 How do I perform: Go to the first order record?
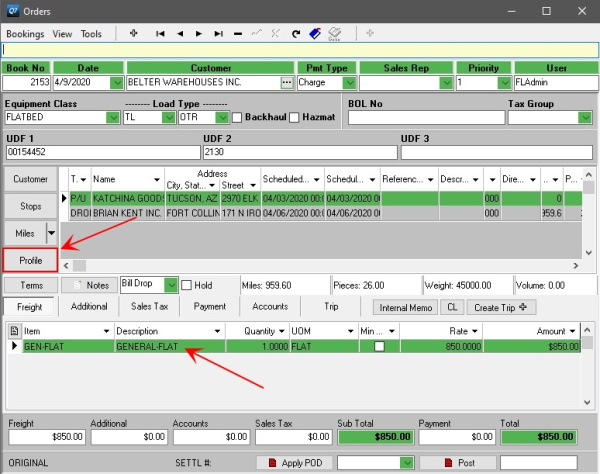tap(160, 34)
